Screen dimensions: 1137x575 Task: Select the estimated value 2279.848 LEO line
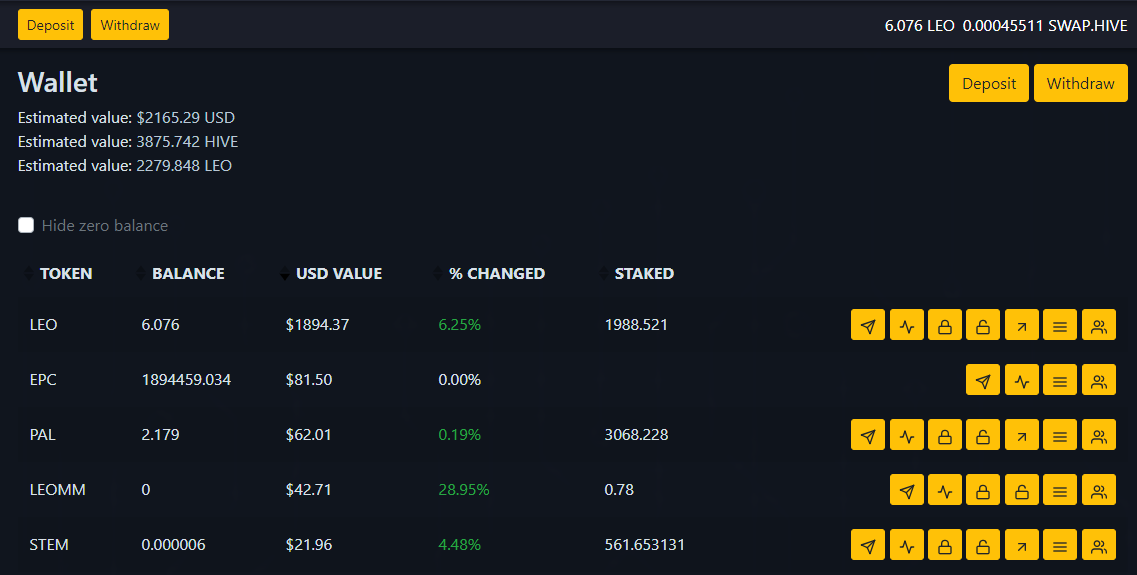point(125,165)
